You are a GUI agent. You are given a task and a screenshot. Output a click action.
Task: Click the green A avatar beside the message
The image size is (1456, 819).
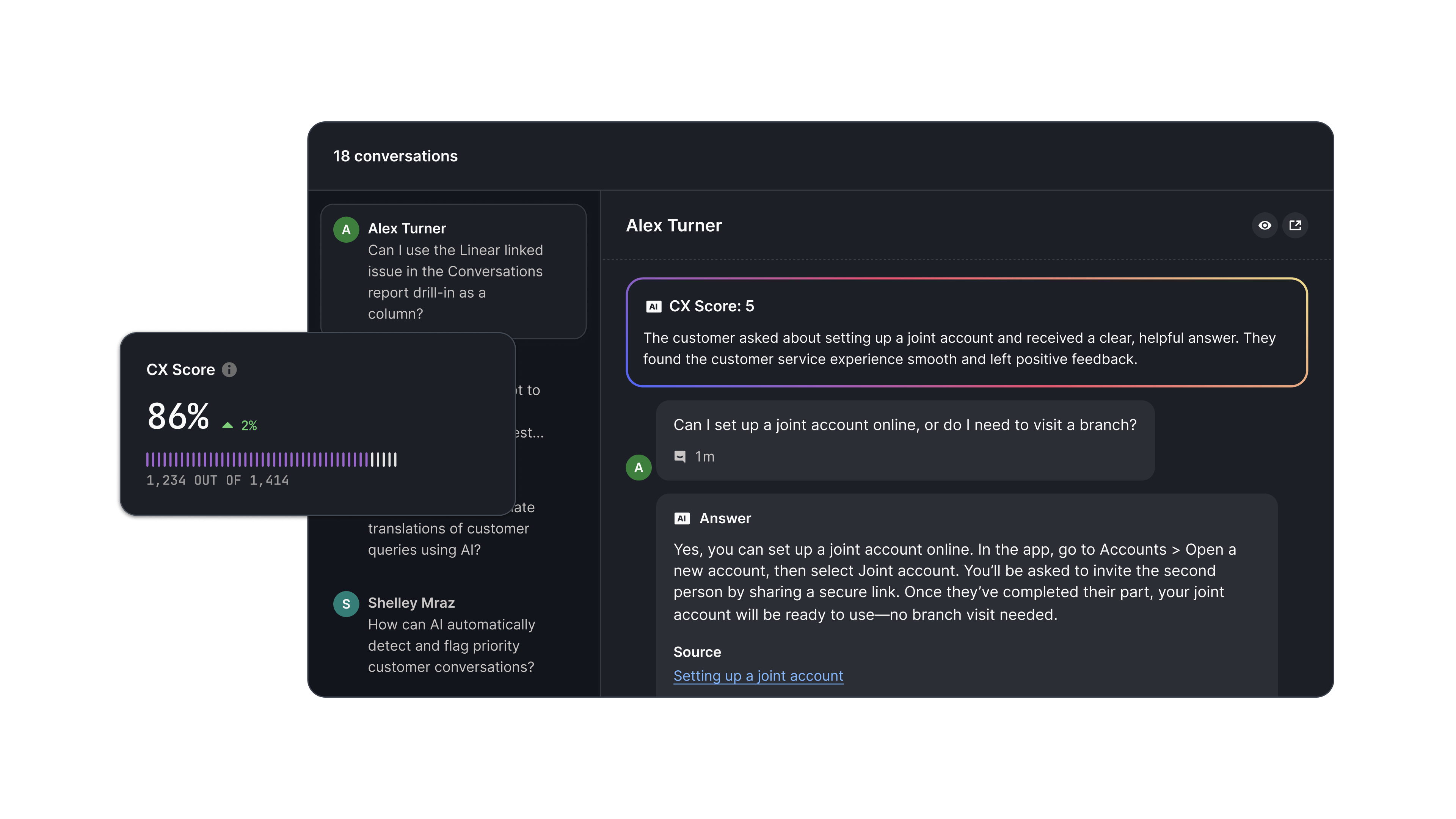click(x=639, y=468)
